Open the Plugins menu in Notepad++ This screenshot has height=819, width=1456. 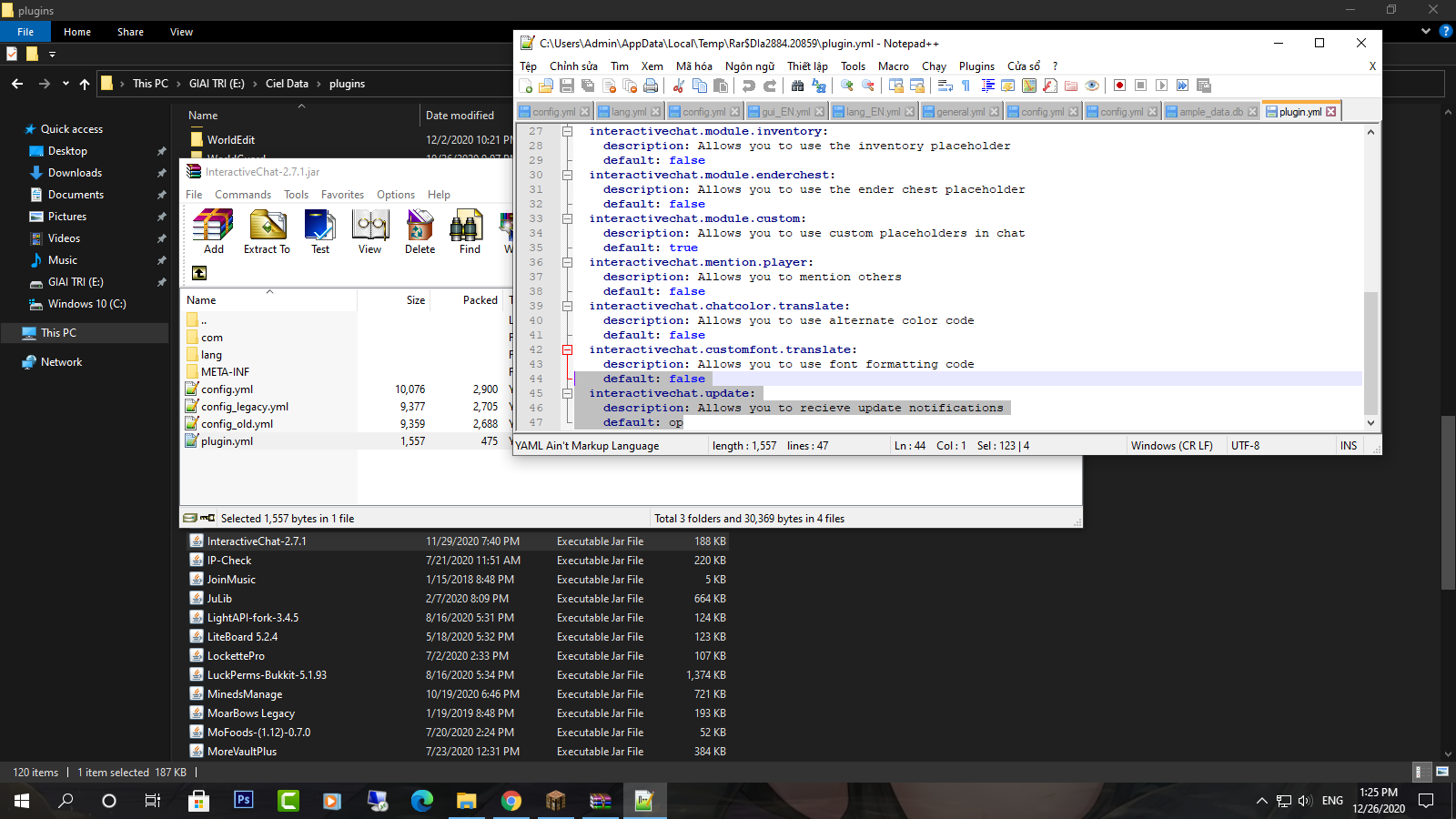(x=976, y=66)
